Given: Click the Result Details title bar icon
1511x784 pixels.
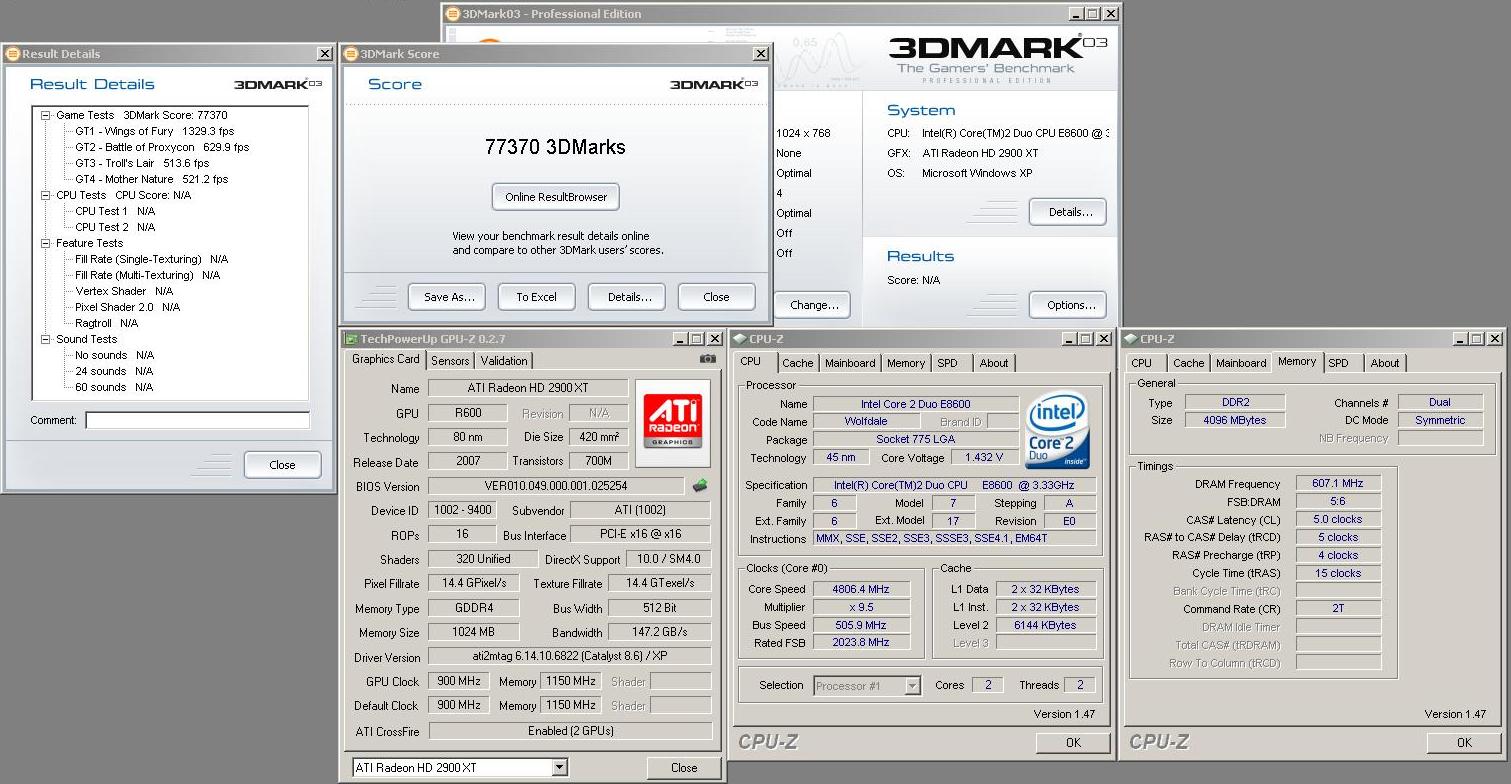Looking at the screenshot, I should (x=12, y=54).
